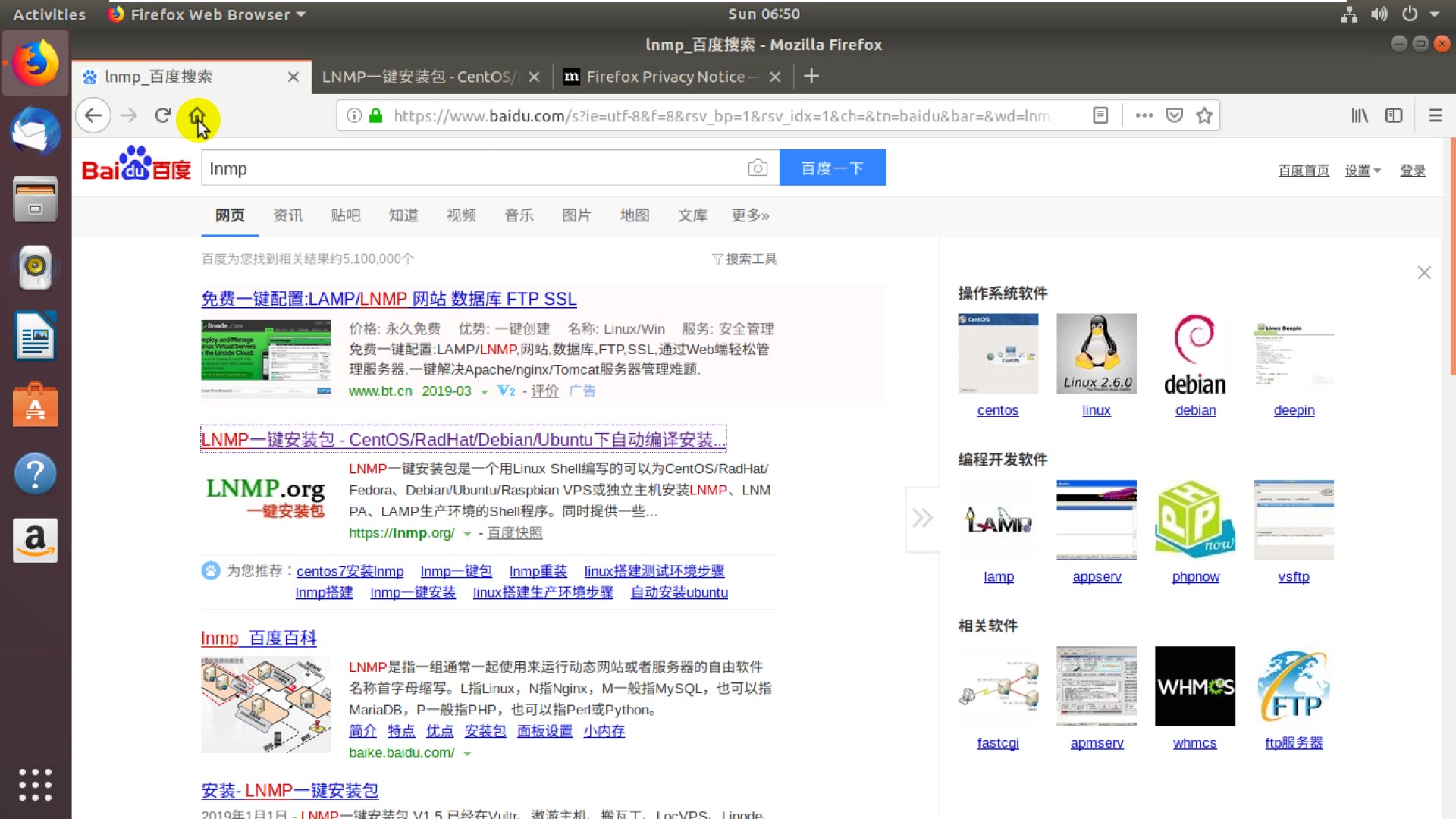Click the Baidu image search camera icon

pos(758,168)
